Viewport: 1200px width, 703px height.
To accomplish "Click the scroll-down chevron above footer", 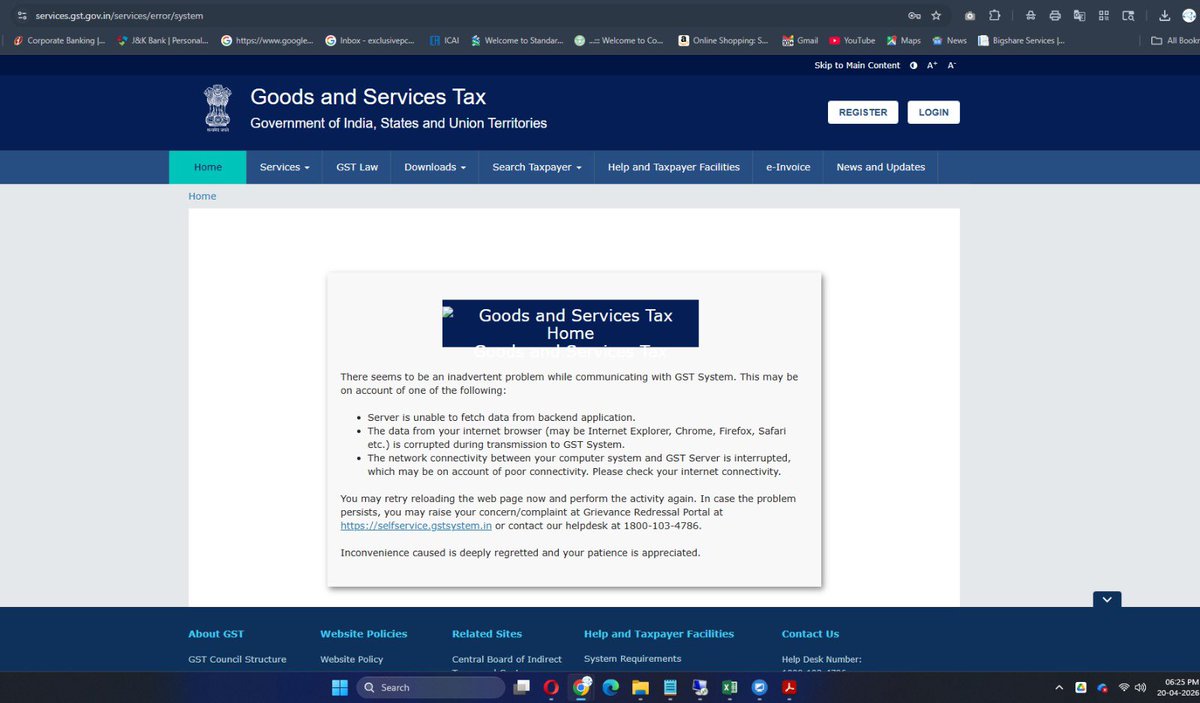I will [1107, 599].
